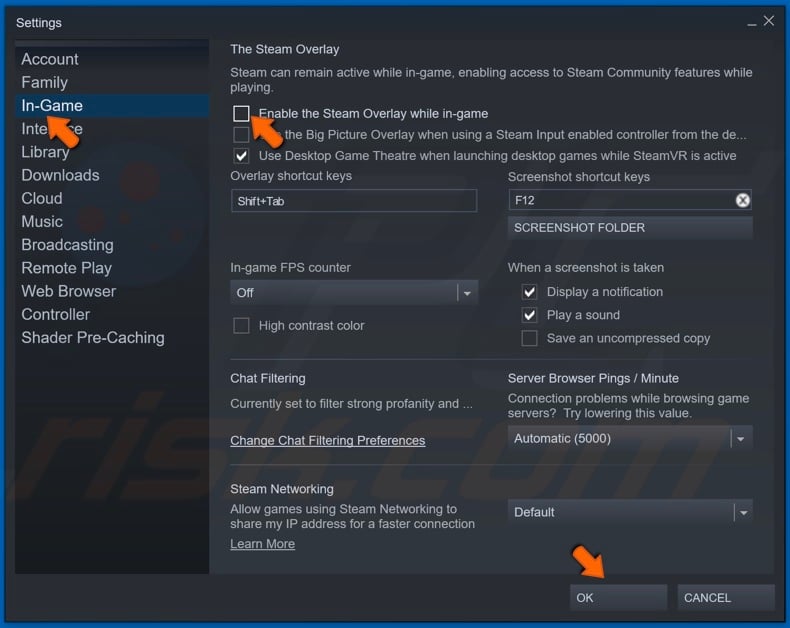
Task: Minimize the Settings window
Action: [x=752, y=22]
